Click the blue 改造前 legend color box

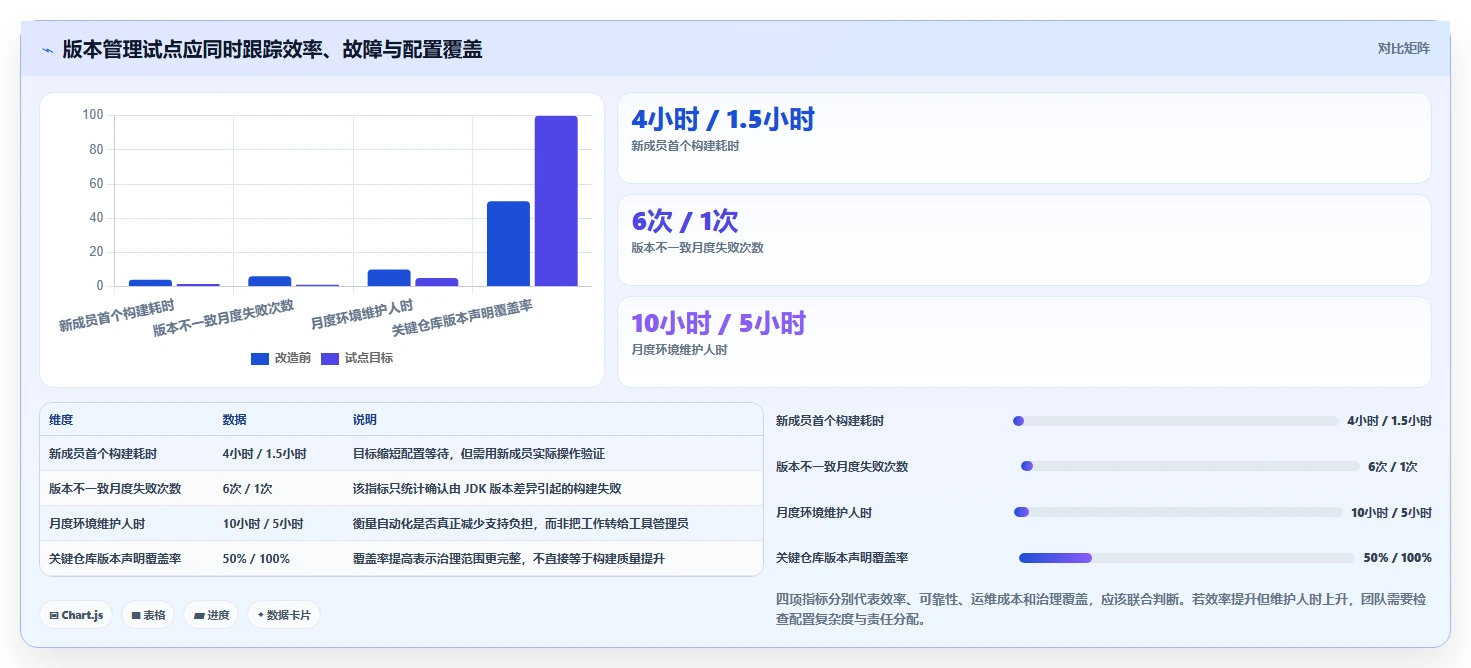tap(260, 358)
